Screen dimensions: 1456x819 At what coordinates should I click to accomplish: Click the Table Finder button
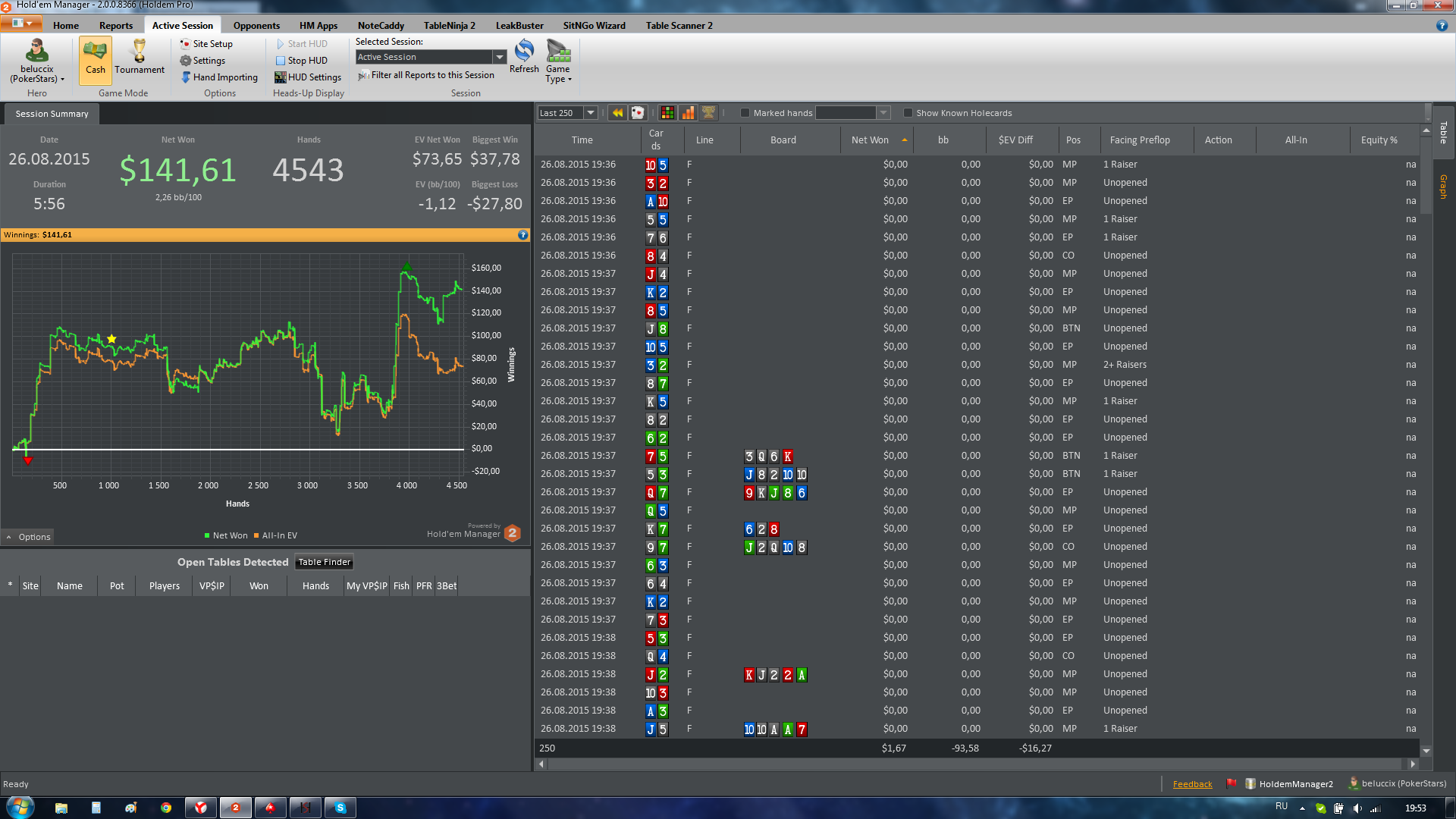point(325,562)
